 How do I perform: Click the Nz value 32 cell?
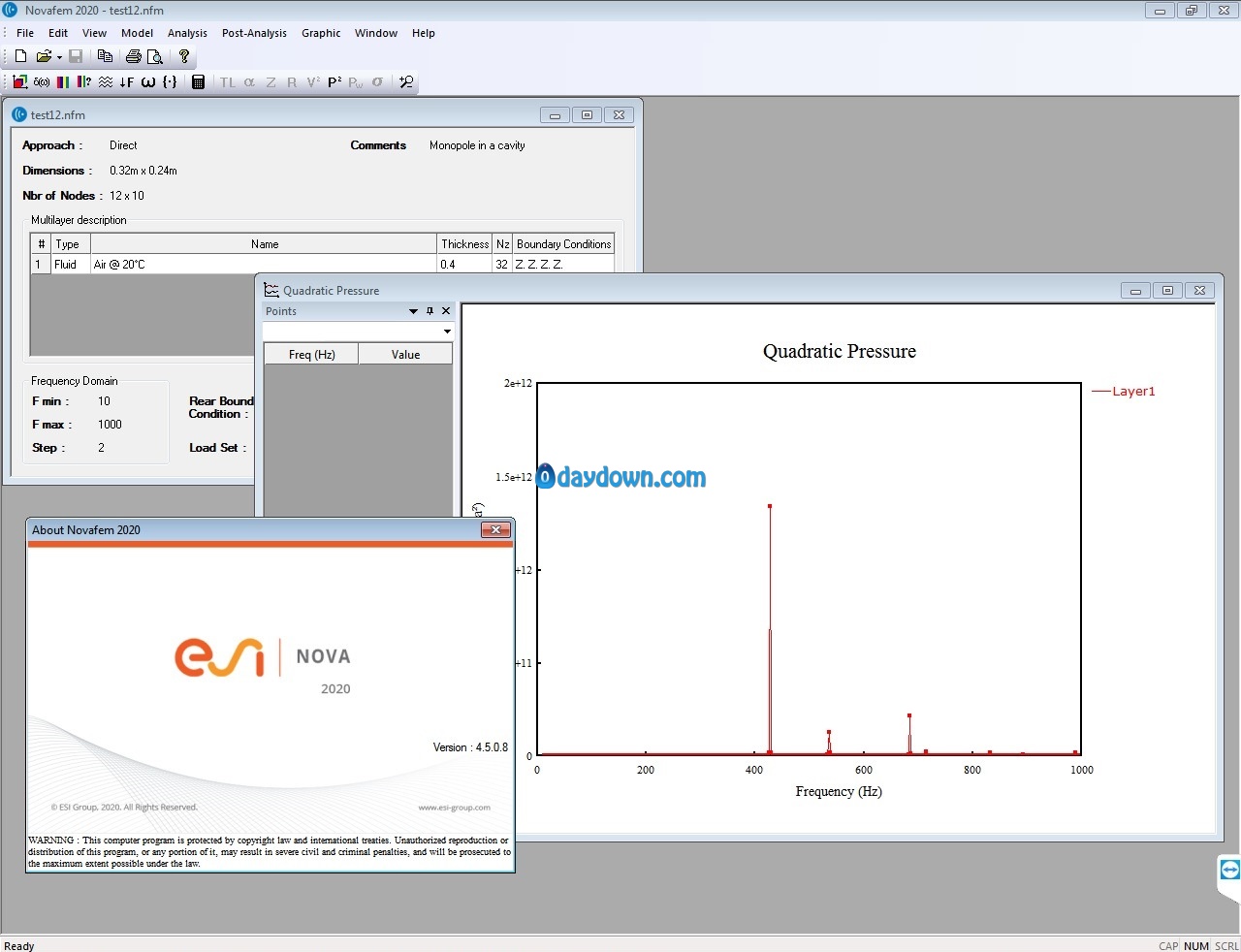coord(502,264)
